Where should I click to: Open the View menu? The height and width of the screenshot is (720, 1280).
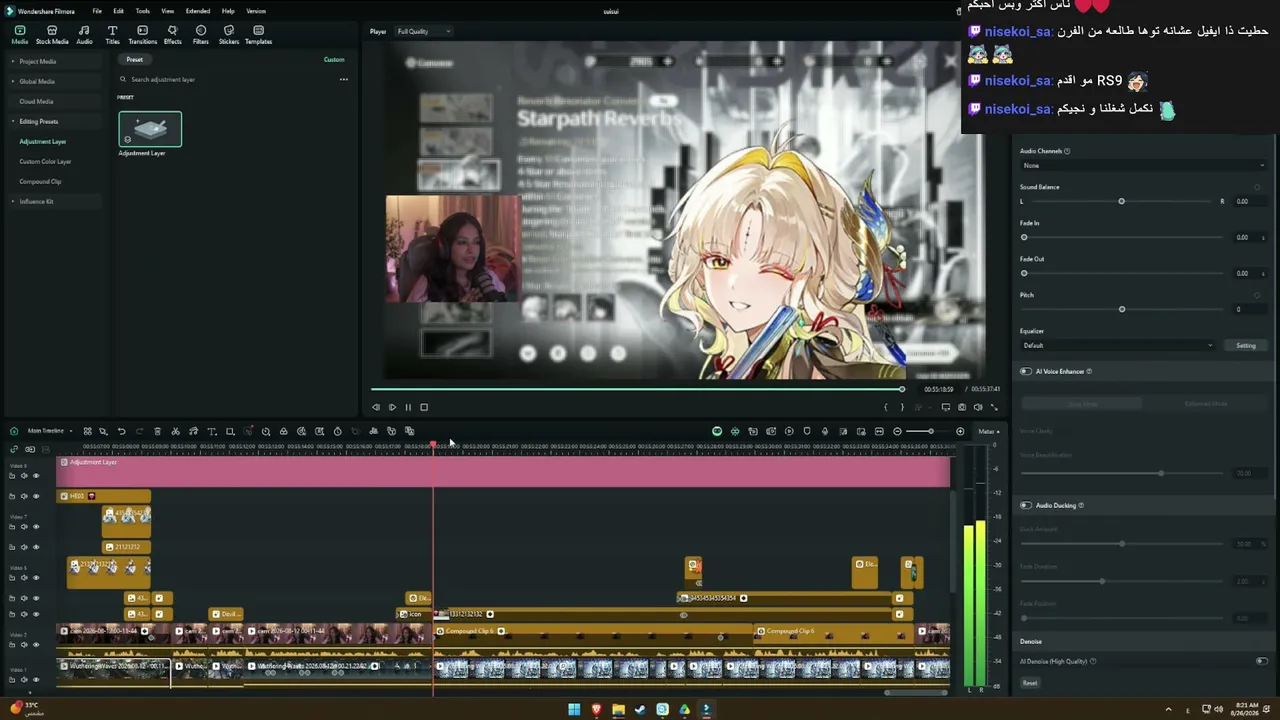[x=167, y=11]
